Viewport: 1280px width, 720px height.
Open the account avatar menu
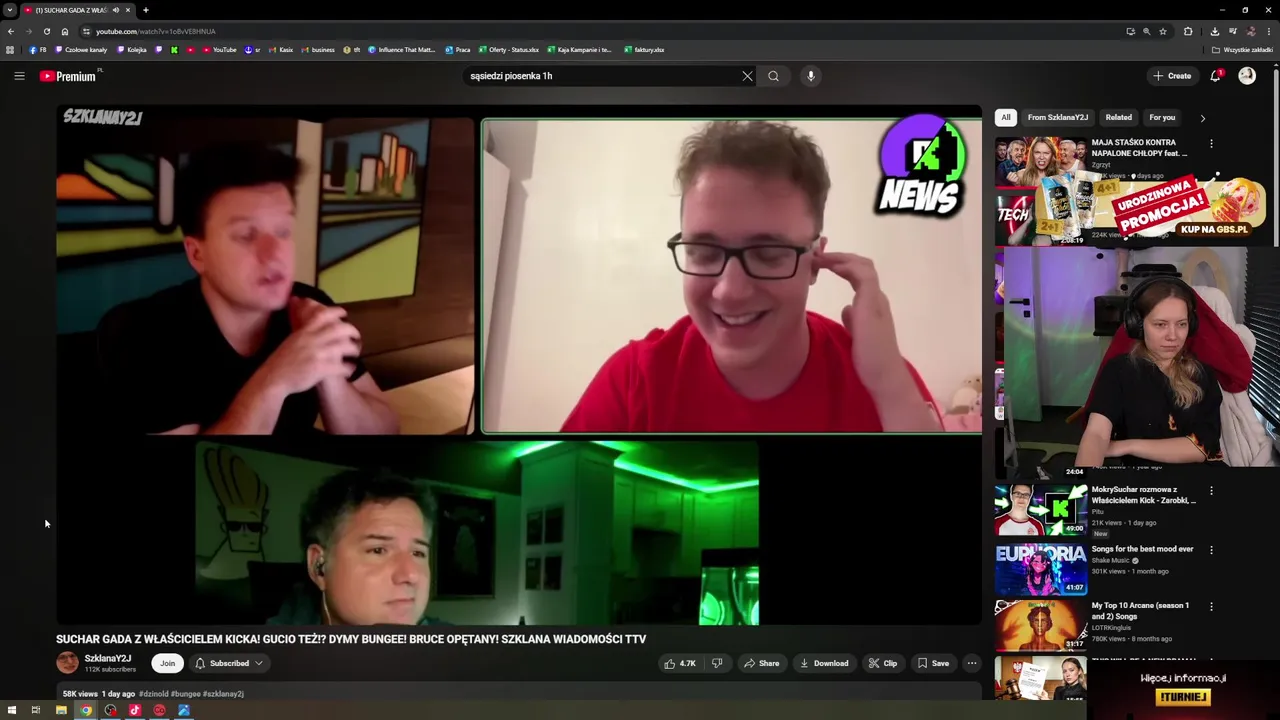[1247, 76]
